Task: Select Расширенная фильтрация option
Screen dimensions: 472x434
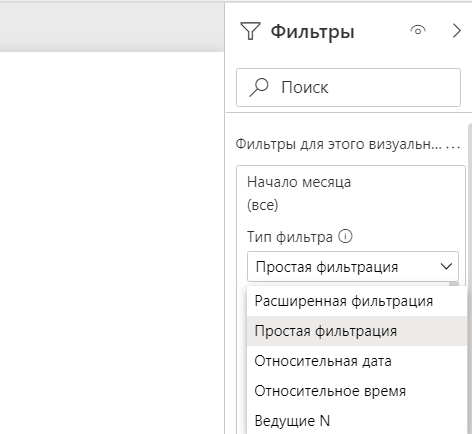Action: 357,301
